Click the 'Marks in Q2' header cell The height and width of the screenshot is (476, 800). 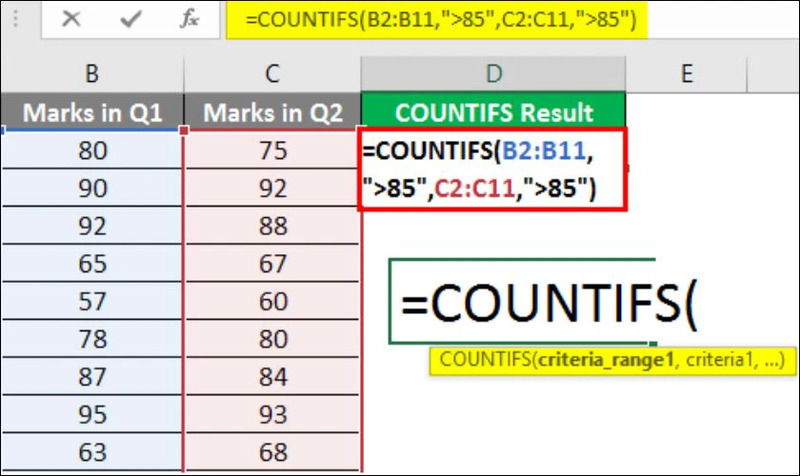pyautogui.click(x=272, y=112)
